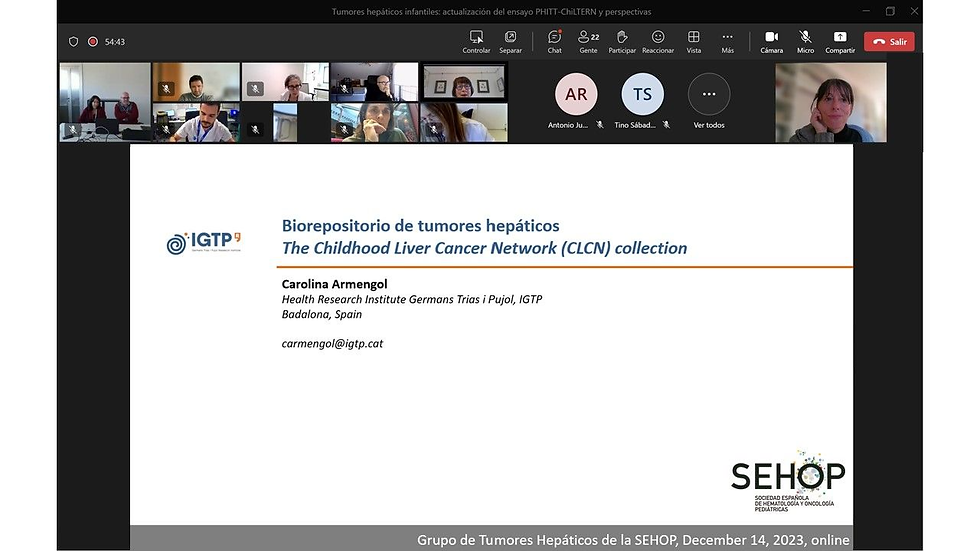Change layout using the Vista icon
This screenshot has width=980, height=551.
[694, 37]
